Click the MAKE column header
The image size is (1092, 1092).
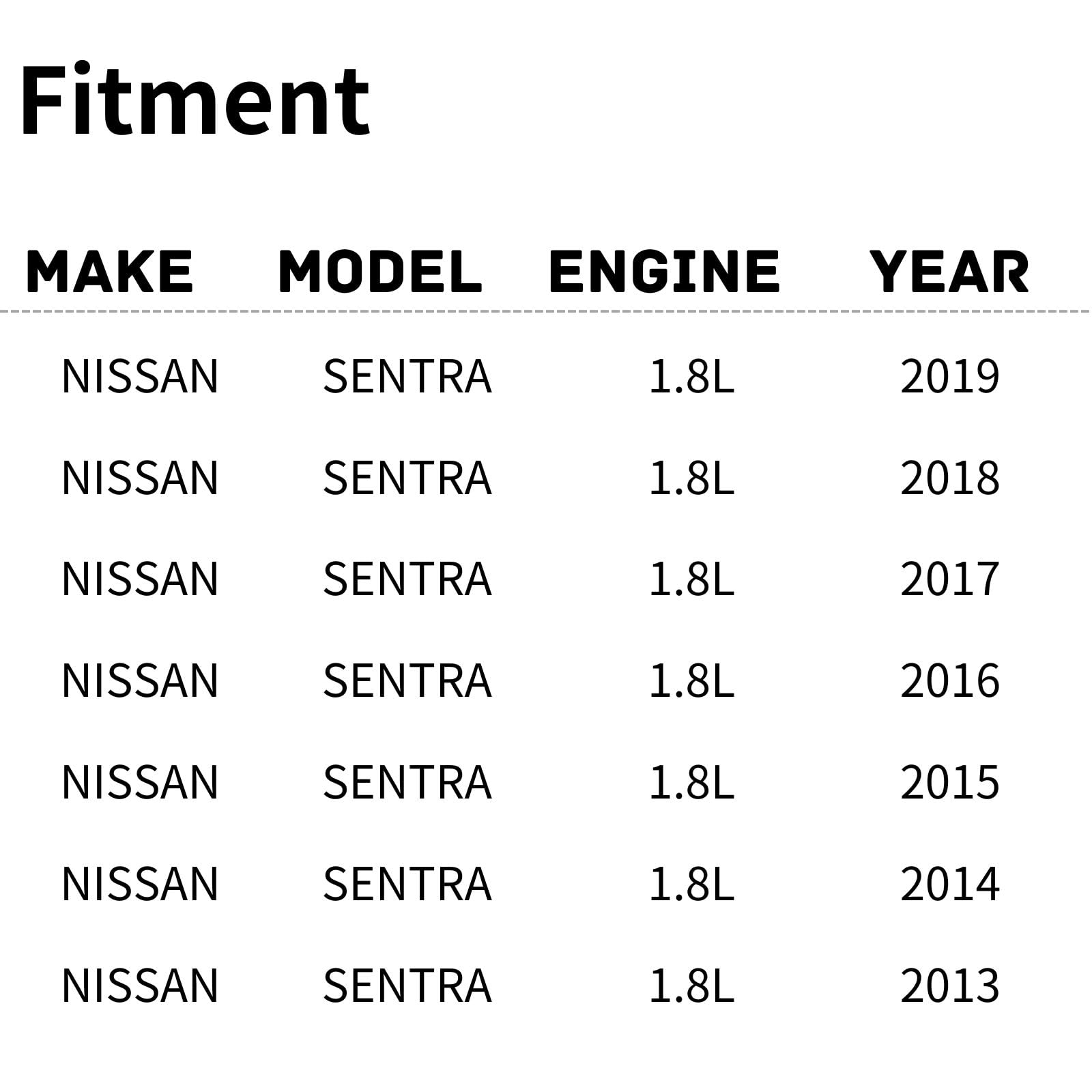point(110,272)
